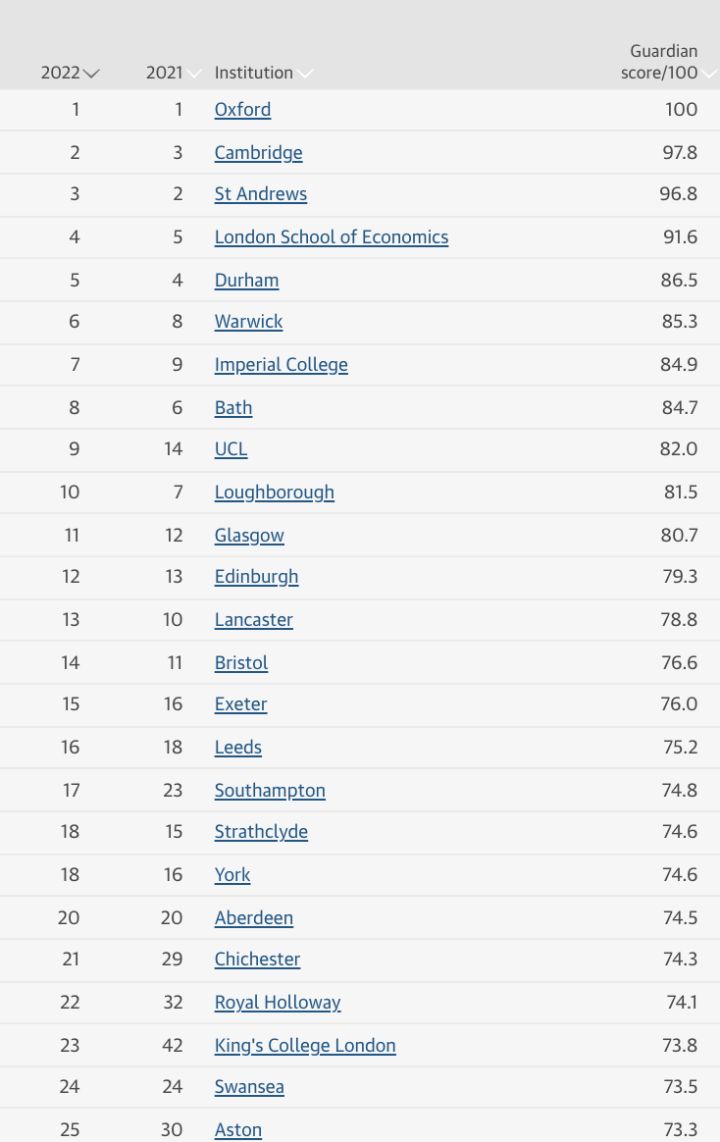Image resolution: width=720 pixels, height=1142 pixels.
Task: Open the Oxford institution page
Action: [243, 110]
